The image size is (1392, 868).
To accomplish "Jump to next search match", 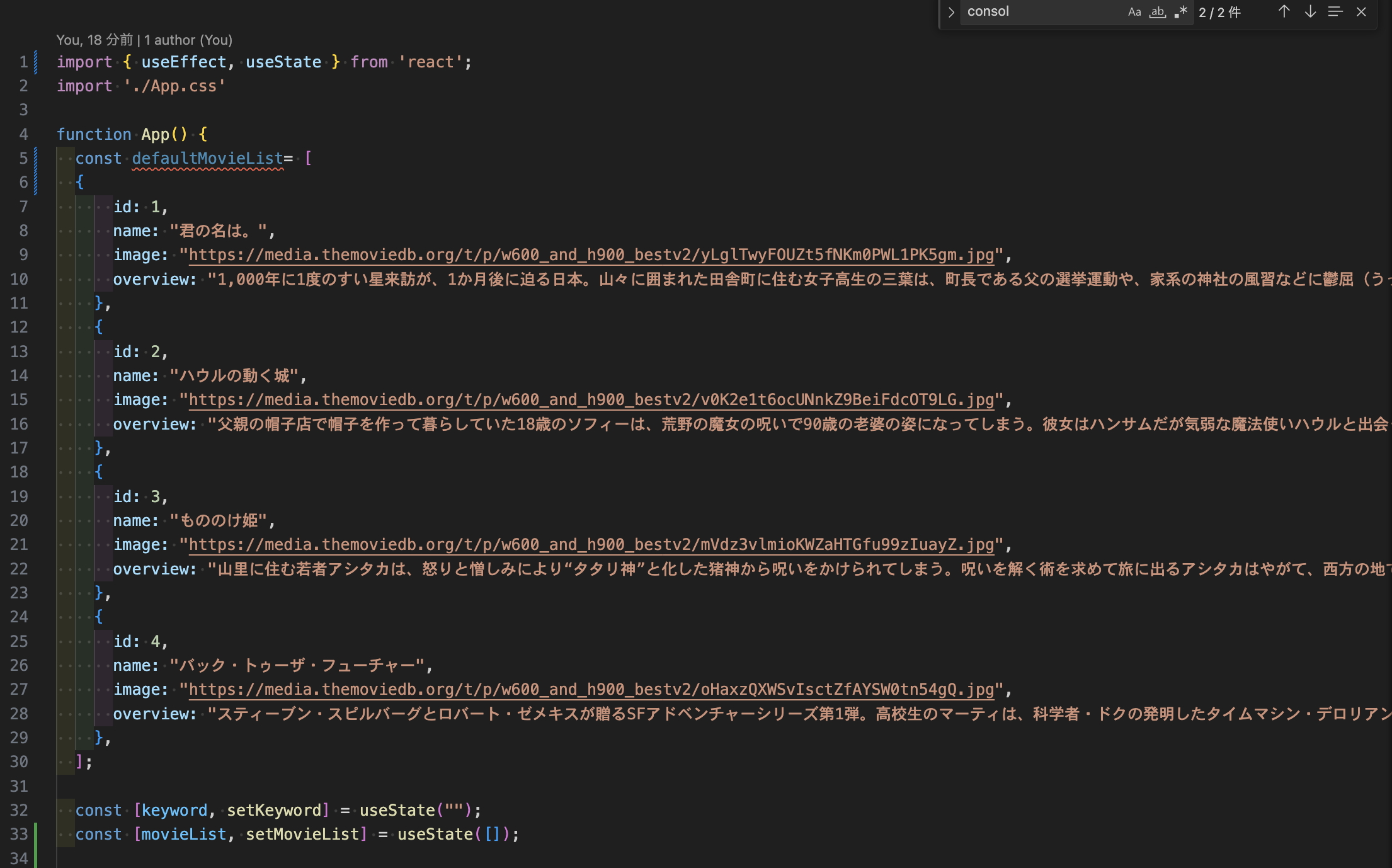I will 1310,12.
